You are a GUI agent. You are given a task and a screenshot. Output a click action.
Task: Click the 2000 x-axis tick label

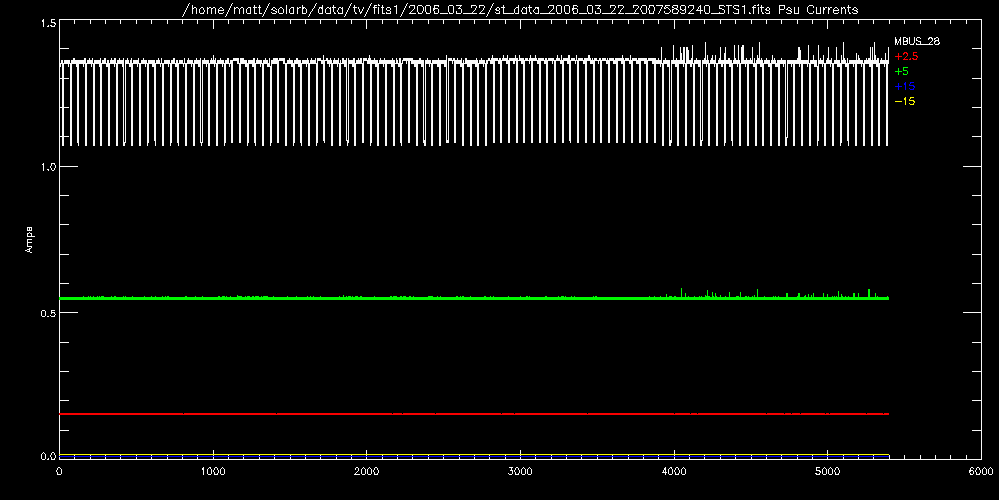(x=367, y=471)
